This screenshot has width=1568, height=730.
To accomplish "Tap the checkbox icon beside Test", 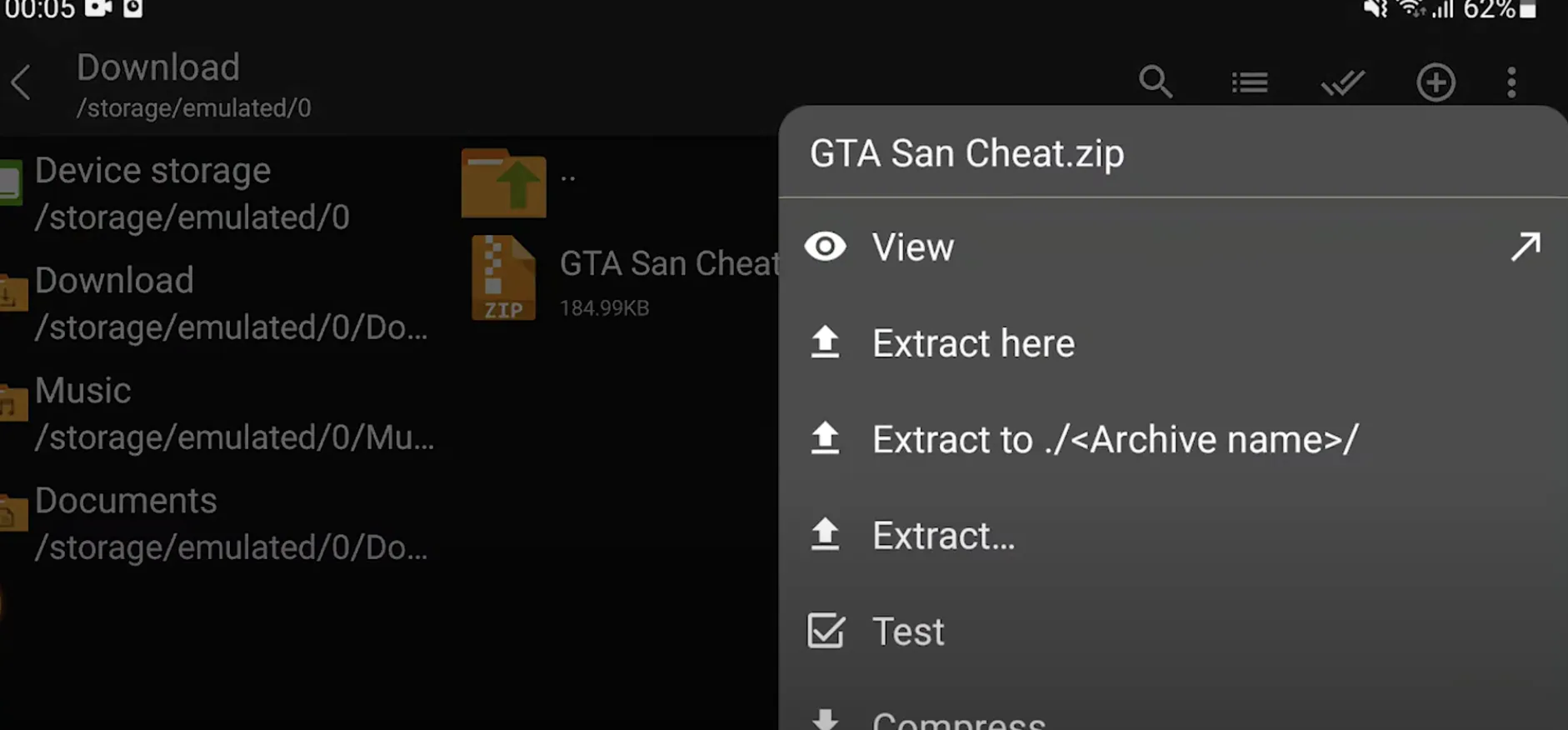I will pyautogui.click(x=826, y=631).
